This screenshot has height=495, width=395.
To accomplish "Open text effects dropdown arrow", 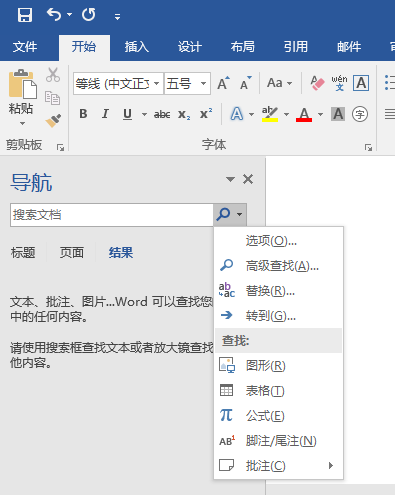I will click(x=252, y=114).
